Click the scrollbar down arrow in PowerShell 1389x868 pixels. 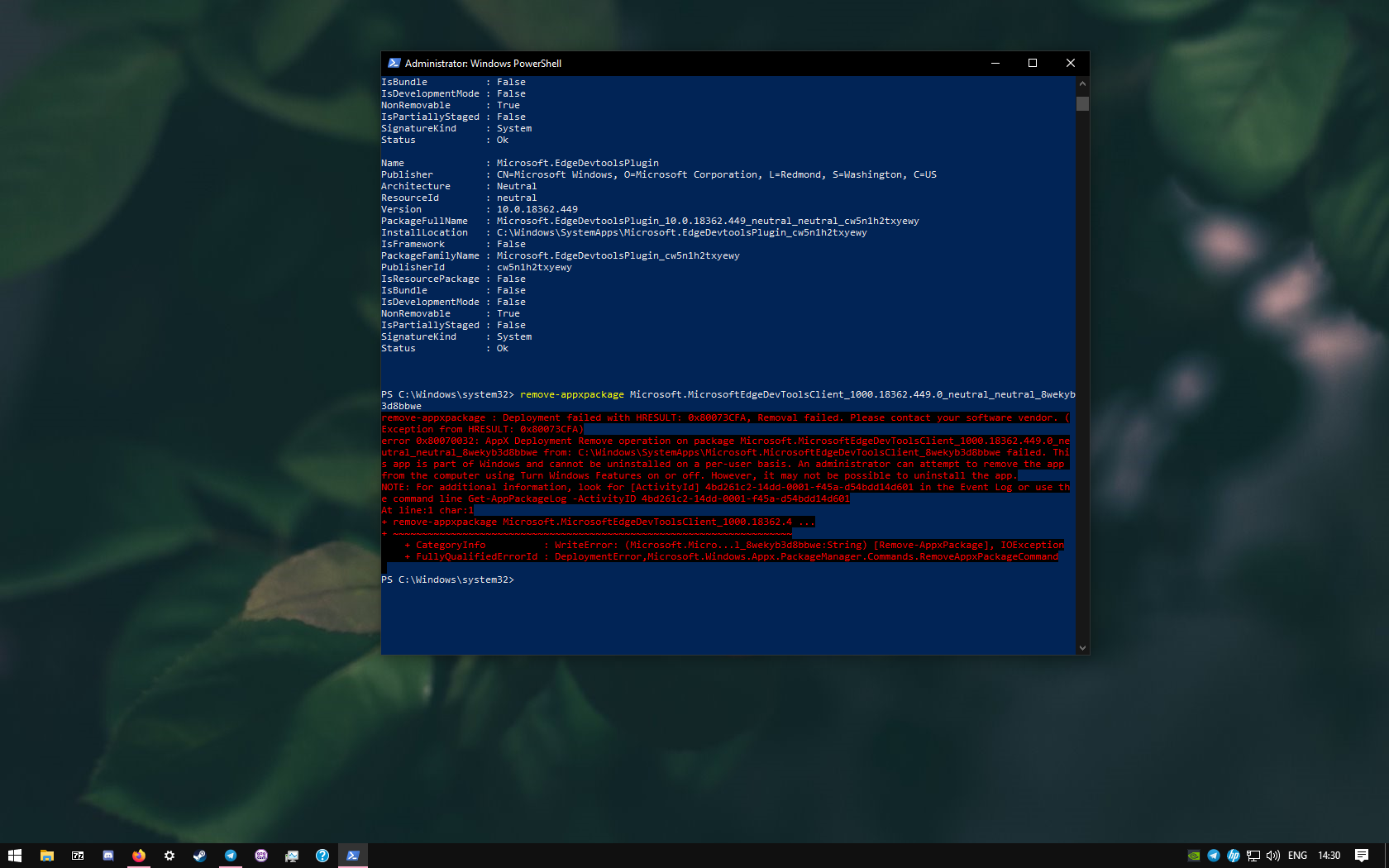pyautogui.click(x=1082, y=648)
